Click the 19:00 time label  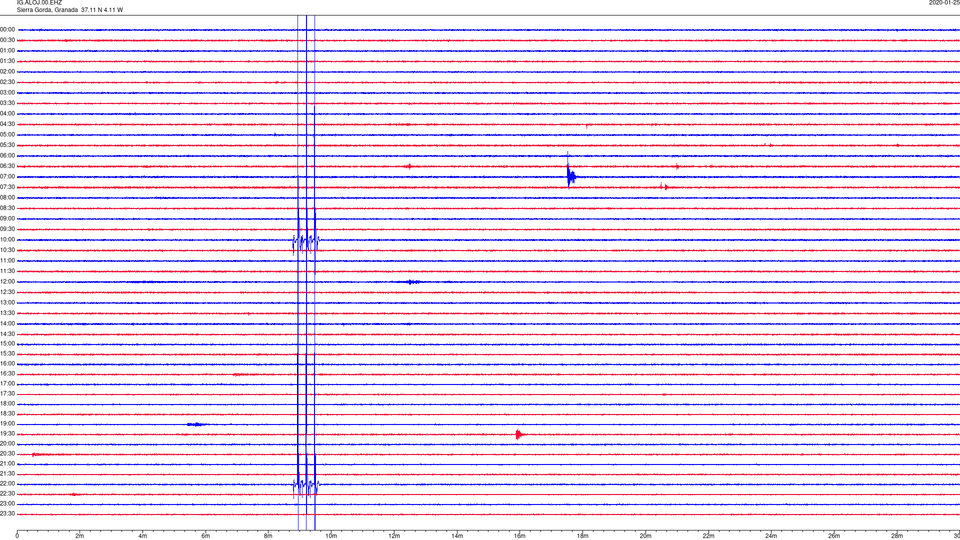7,424
